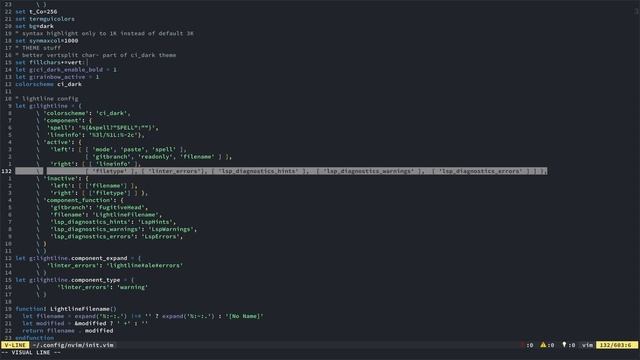Image resolution: width=640 pixels, height=360 pixels.
Task: Click the ~/.config/nvim/init.vim file path in statusline
Action: (x=73, y=345)
